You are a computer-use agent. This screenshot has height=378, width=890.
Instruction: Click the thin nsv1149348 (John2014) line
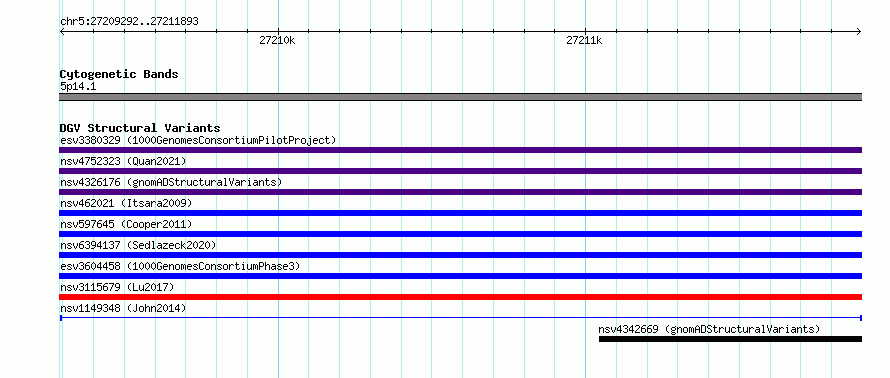[460, 318]
